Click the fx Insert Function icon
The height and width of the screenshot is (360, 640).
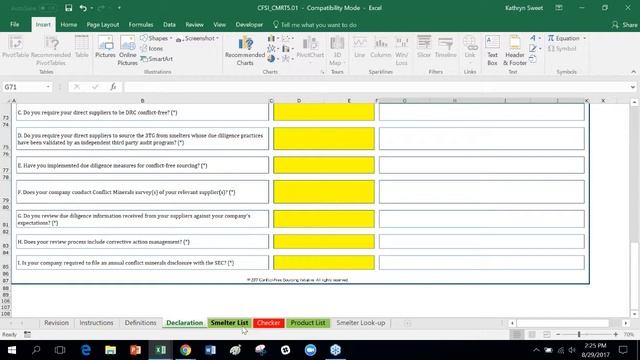(113, 87)
